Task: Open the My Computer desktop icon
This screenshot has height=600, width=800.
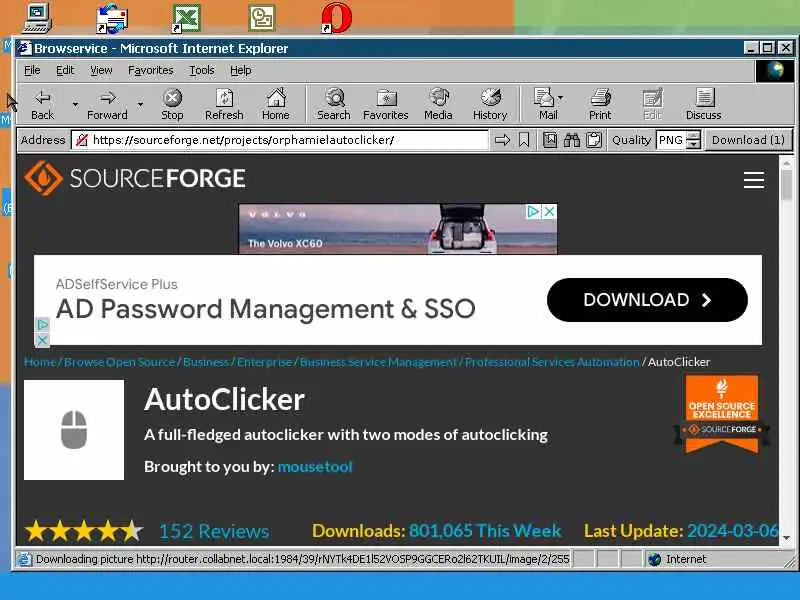Action: [37, 18]
